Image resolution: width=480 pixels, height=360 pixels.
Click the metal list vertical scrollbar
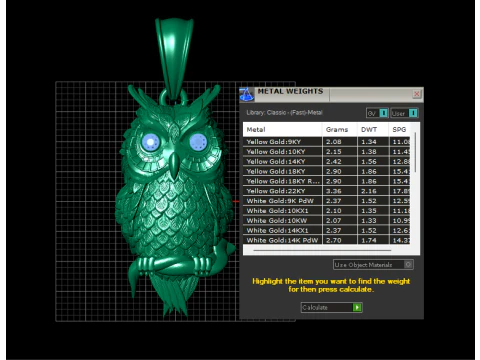click(415, 153)
